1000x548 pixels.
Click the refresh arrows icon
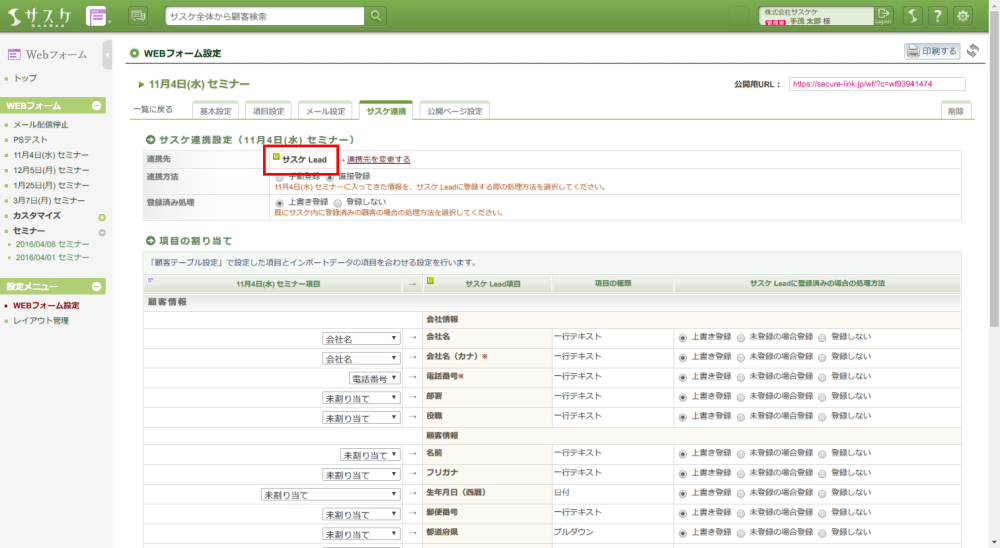click(x=973, y=51)
